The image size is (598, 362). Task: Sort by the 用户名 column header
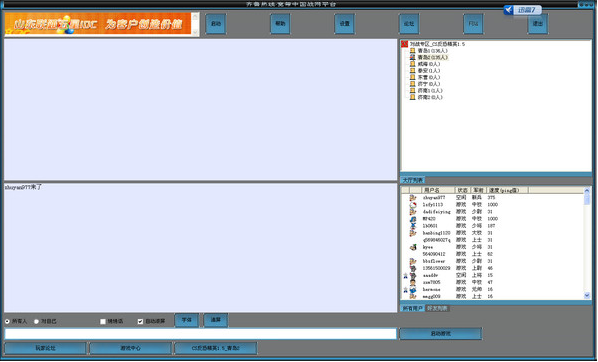(438, 190)
